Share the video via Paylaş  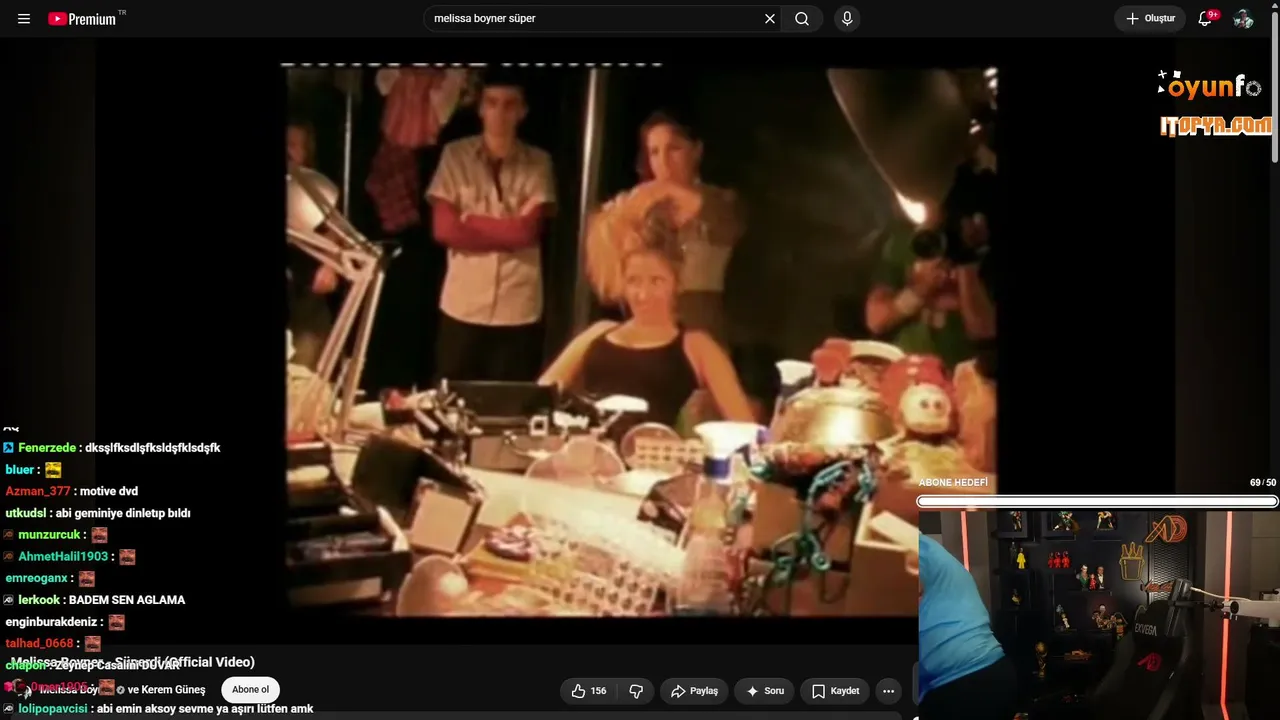click(694, 691)
